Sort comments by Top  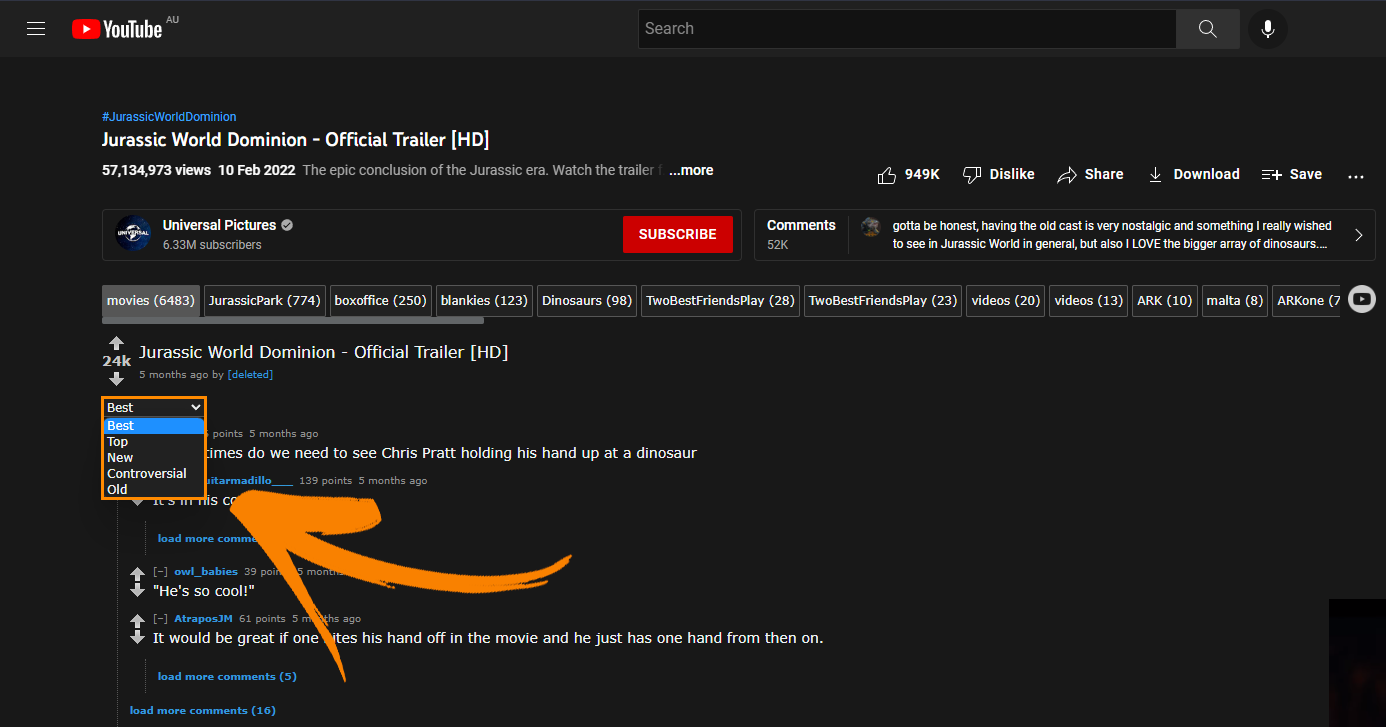154,442
